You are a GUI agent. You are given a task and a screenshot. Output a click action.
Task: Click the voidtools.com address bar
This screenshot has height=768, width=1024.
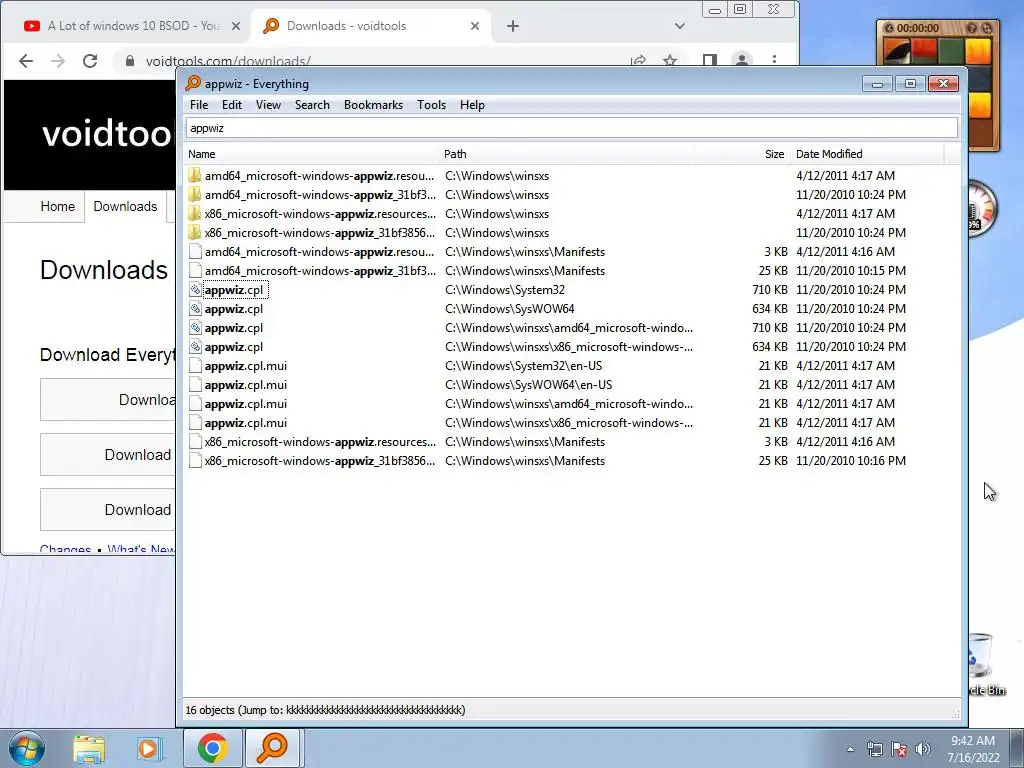tap(228, 61)
